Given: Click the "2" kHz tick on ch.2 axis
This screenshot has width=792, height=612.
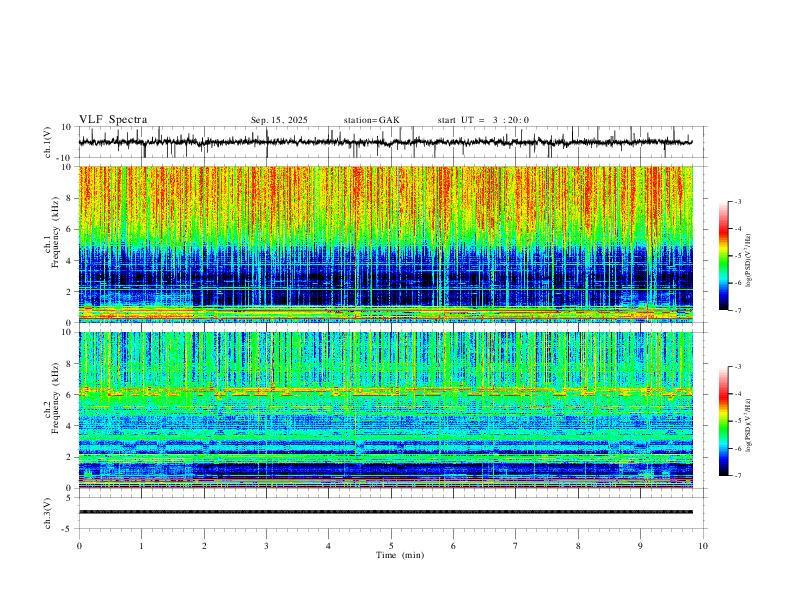Looking at the screenshot, I should pos(70,457).
